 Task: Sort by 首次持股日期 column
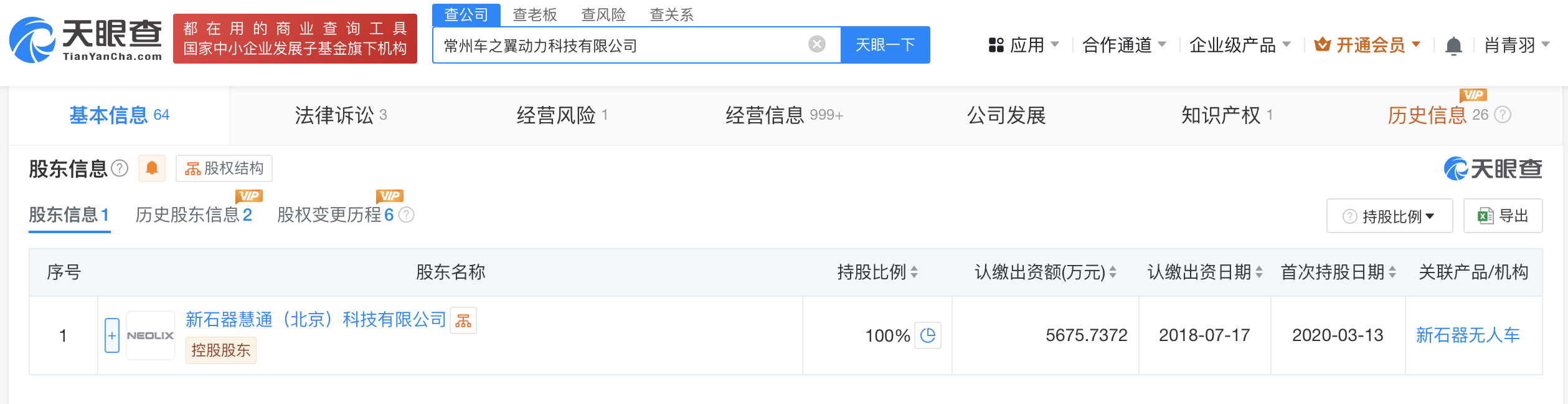1392,272
